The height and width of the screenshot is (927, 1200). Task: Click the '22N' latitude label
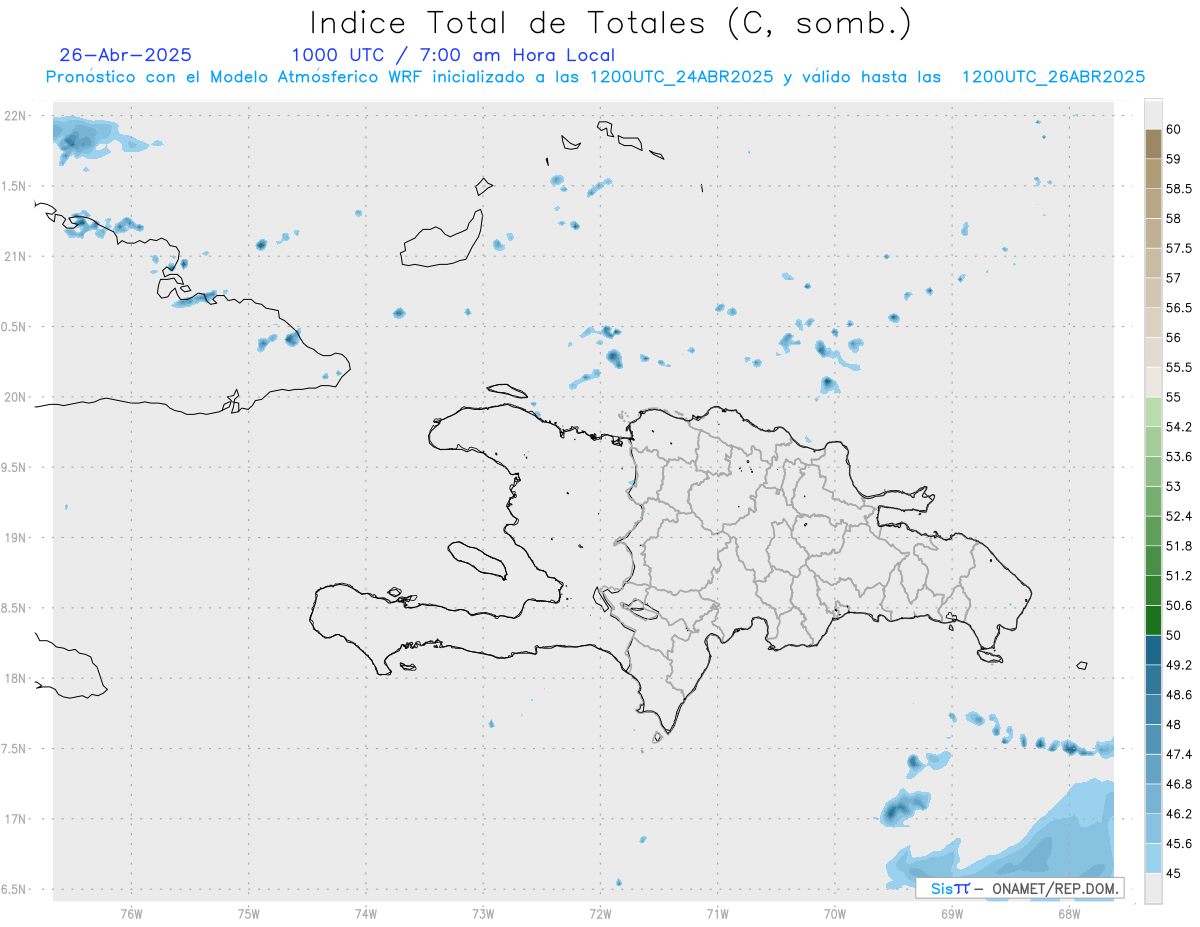17,116
